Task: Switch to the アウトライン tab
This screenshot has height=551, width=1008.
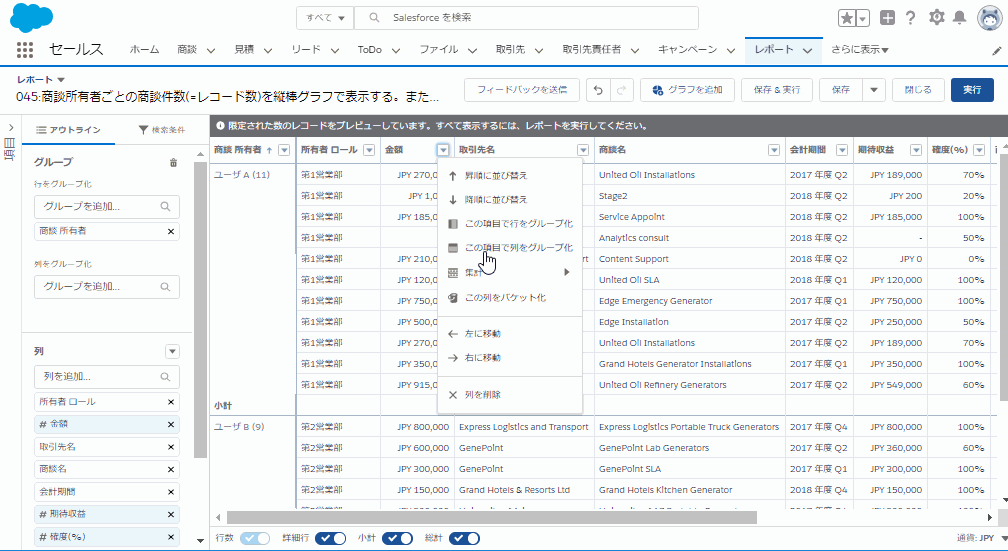Action: pyautogui.click(x=68, y=130)
